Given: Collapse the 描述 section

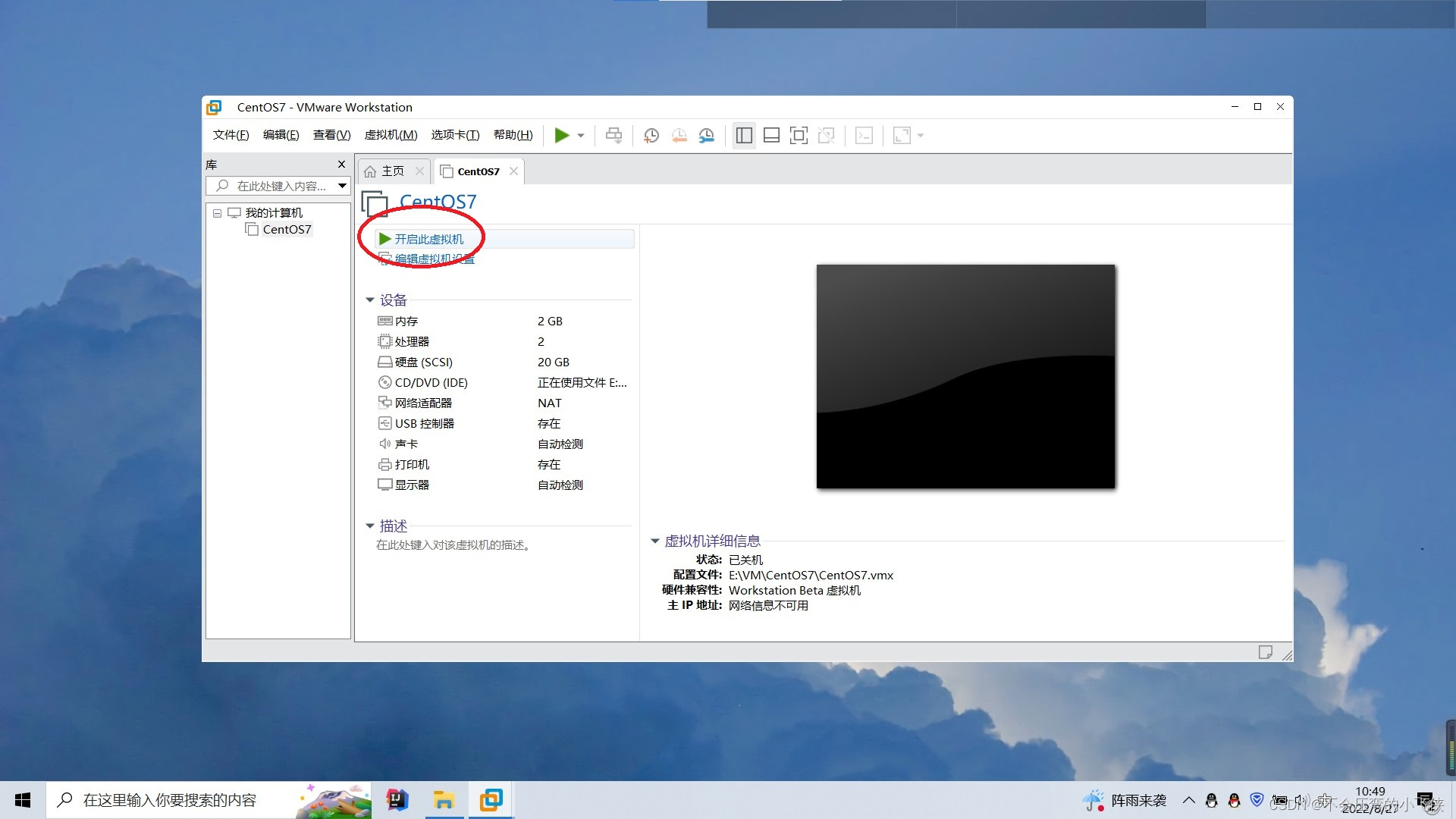Looking at the screenshot, I should (x=369, y=526).
